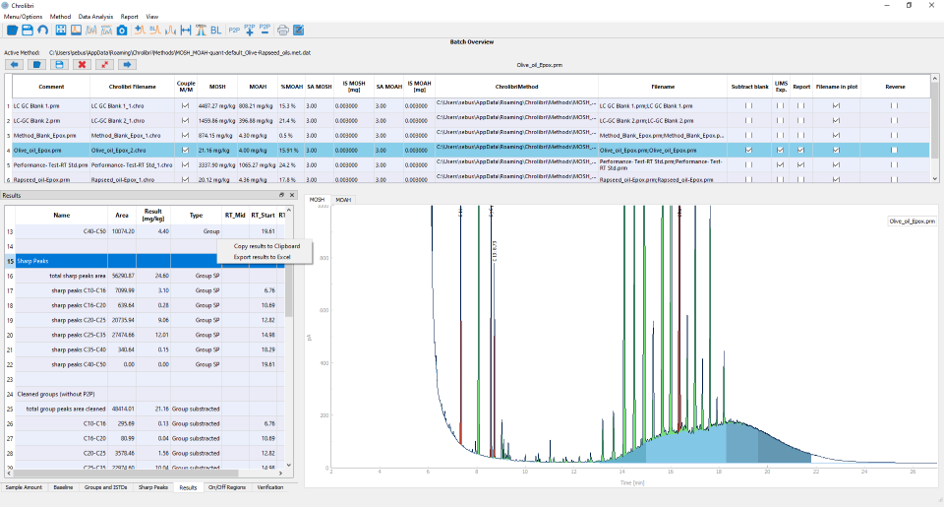Click the P2P plus icon in toolbar

(x=250, y=30)
